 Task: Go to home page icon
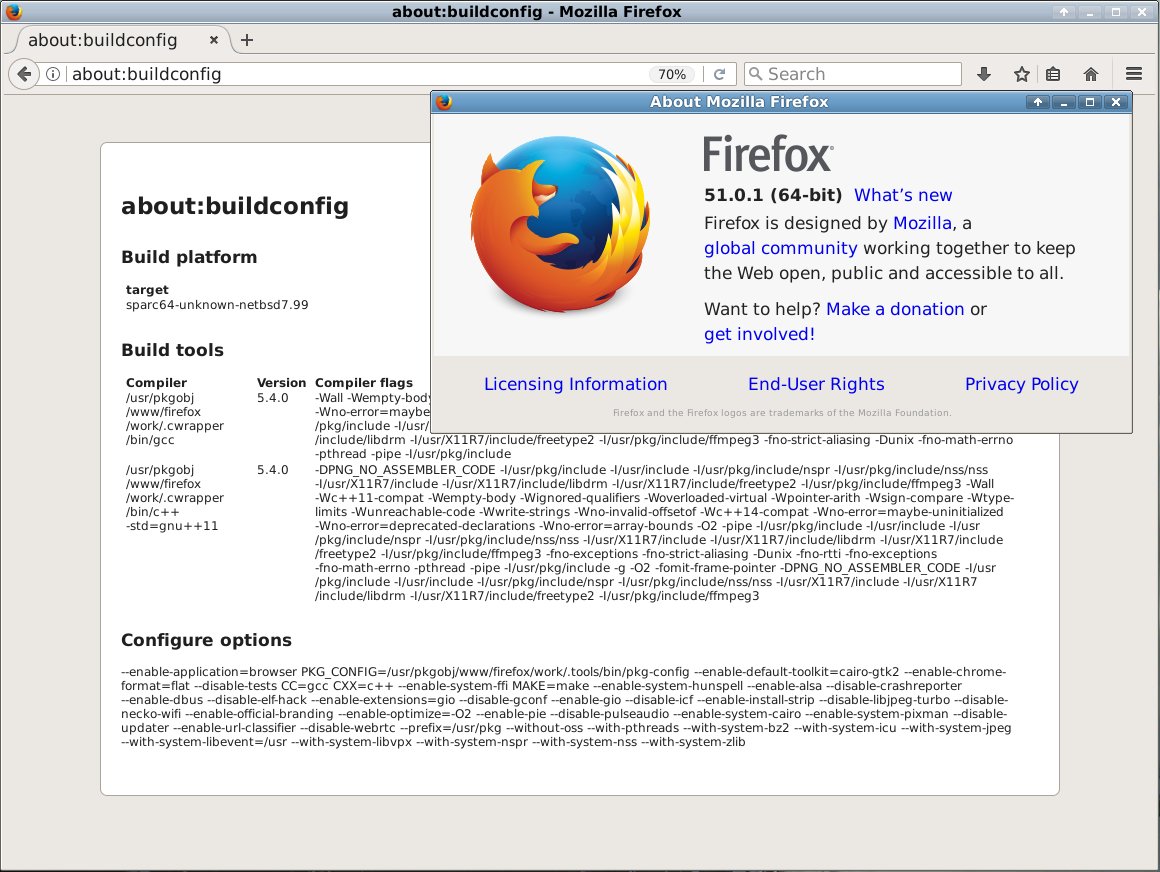[1090, 74]
